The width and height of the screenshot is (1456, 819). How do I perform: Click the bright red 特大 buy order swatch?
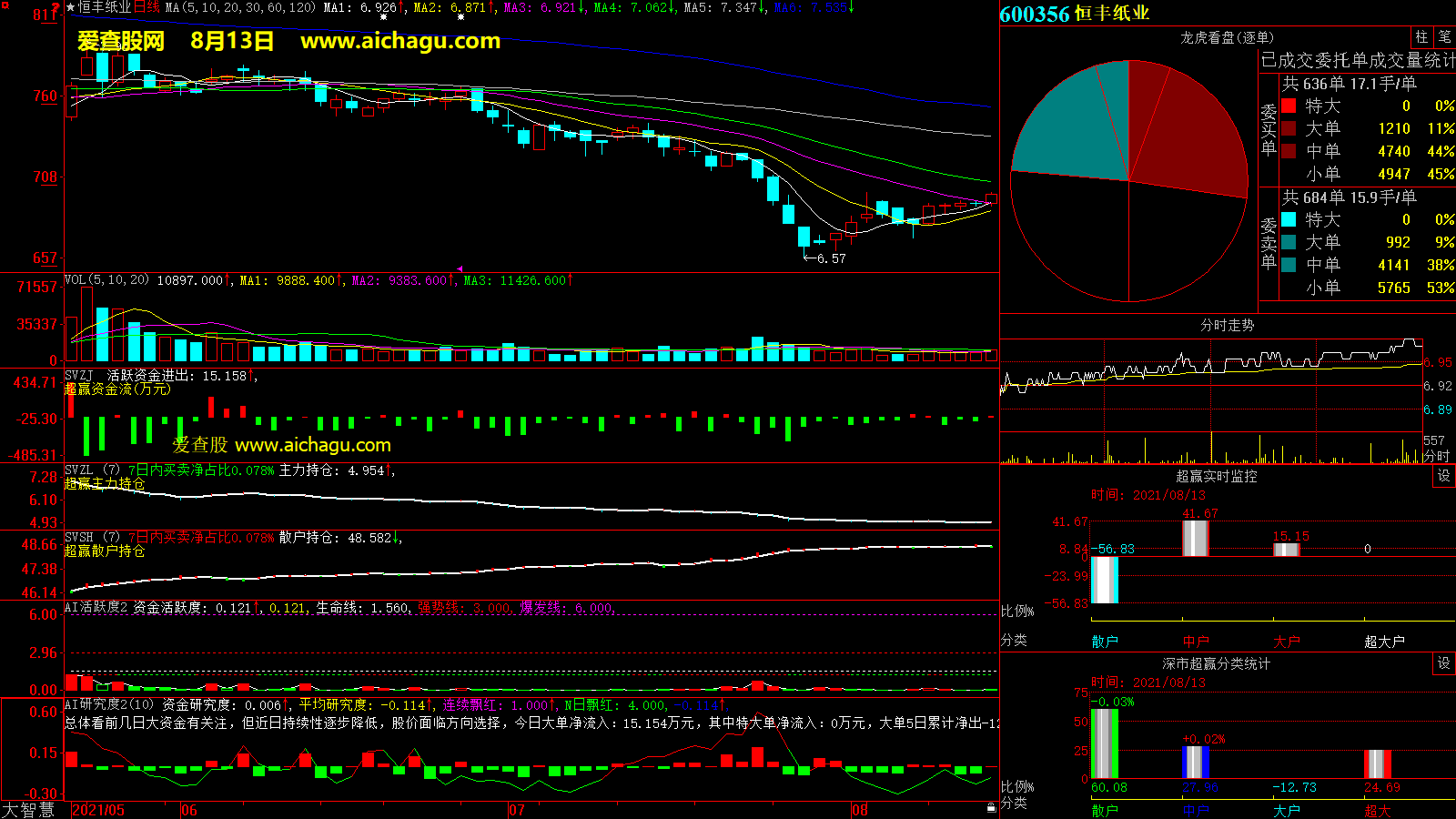tap(1289, 106)
